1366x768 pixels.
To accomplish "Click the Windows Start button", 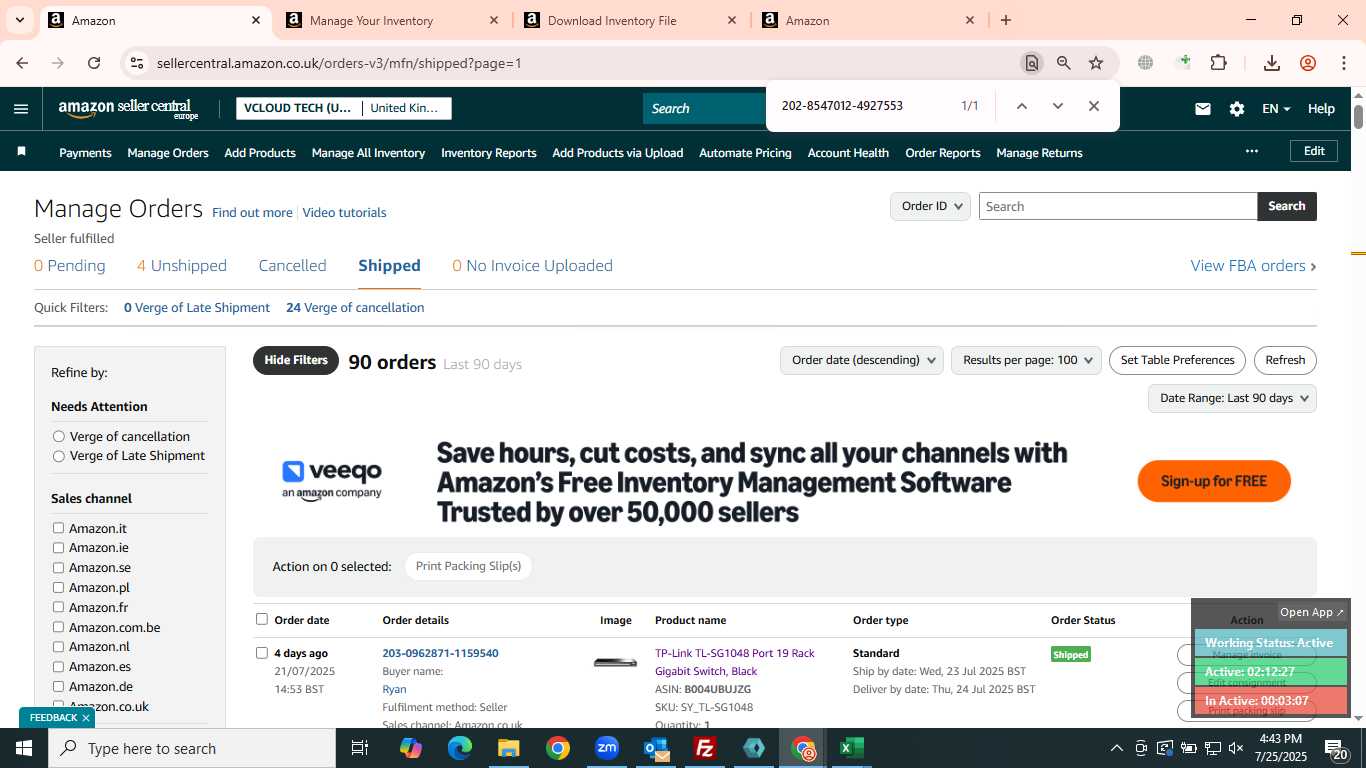I will click(x=24, y=748).
